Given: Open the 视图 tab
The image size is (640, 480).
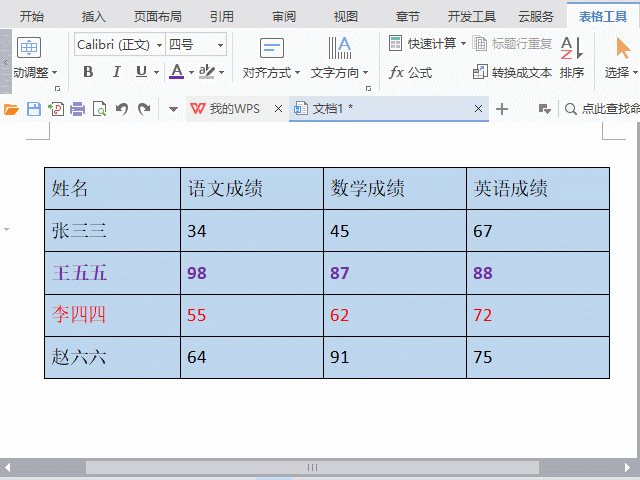Looking at the screenshot, I should [346, 17].
